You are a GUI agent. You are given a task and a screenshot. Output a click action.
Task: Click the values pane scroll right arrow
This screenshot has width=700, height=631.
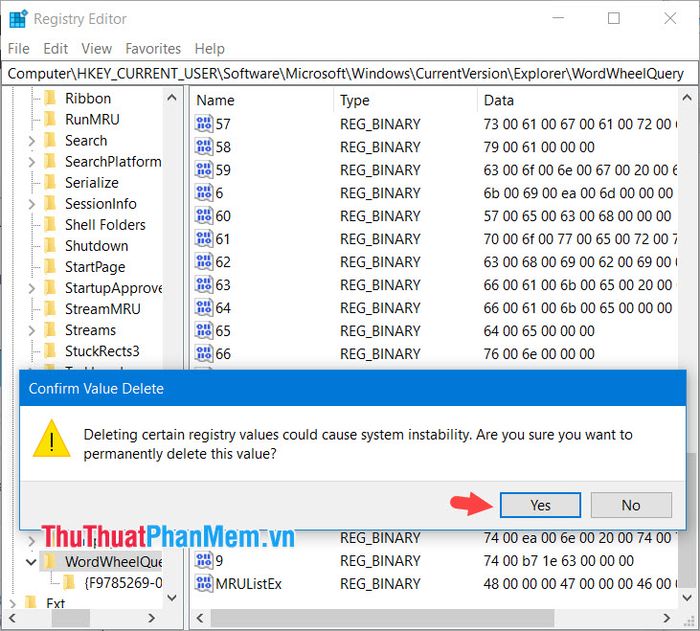click(x=667, y=618)
